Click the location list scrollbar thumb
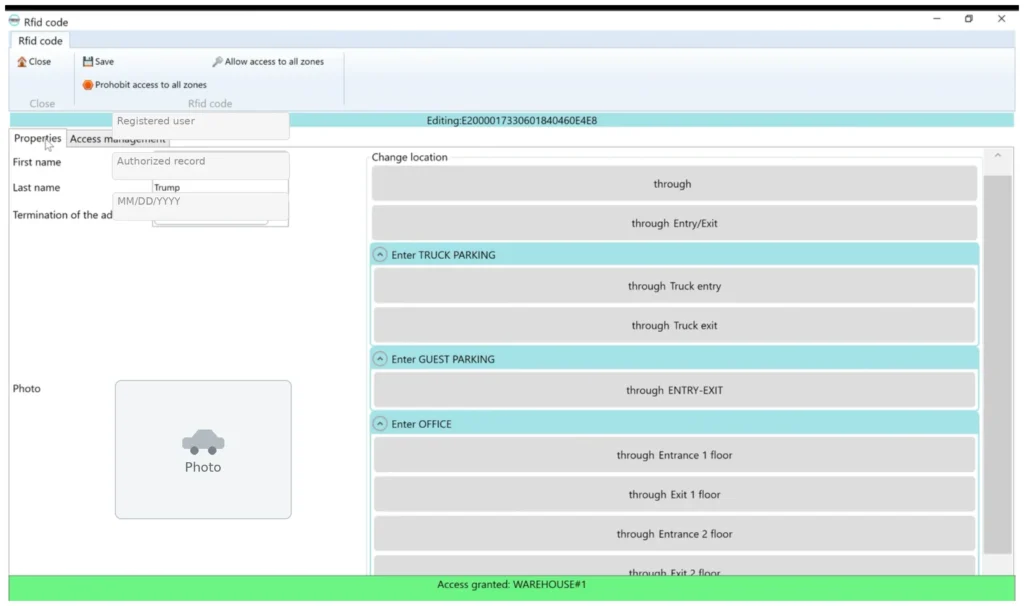 coord(997,364)
